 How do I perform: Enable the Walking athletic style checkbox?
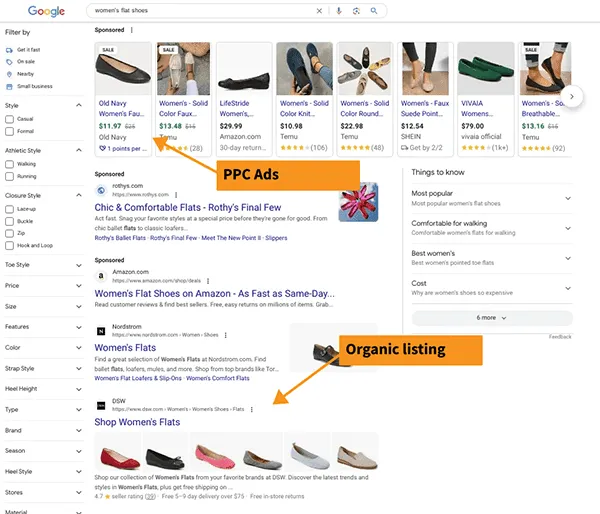[10, 163]
